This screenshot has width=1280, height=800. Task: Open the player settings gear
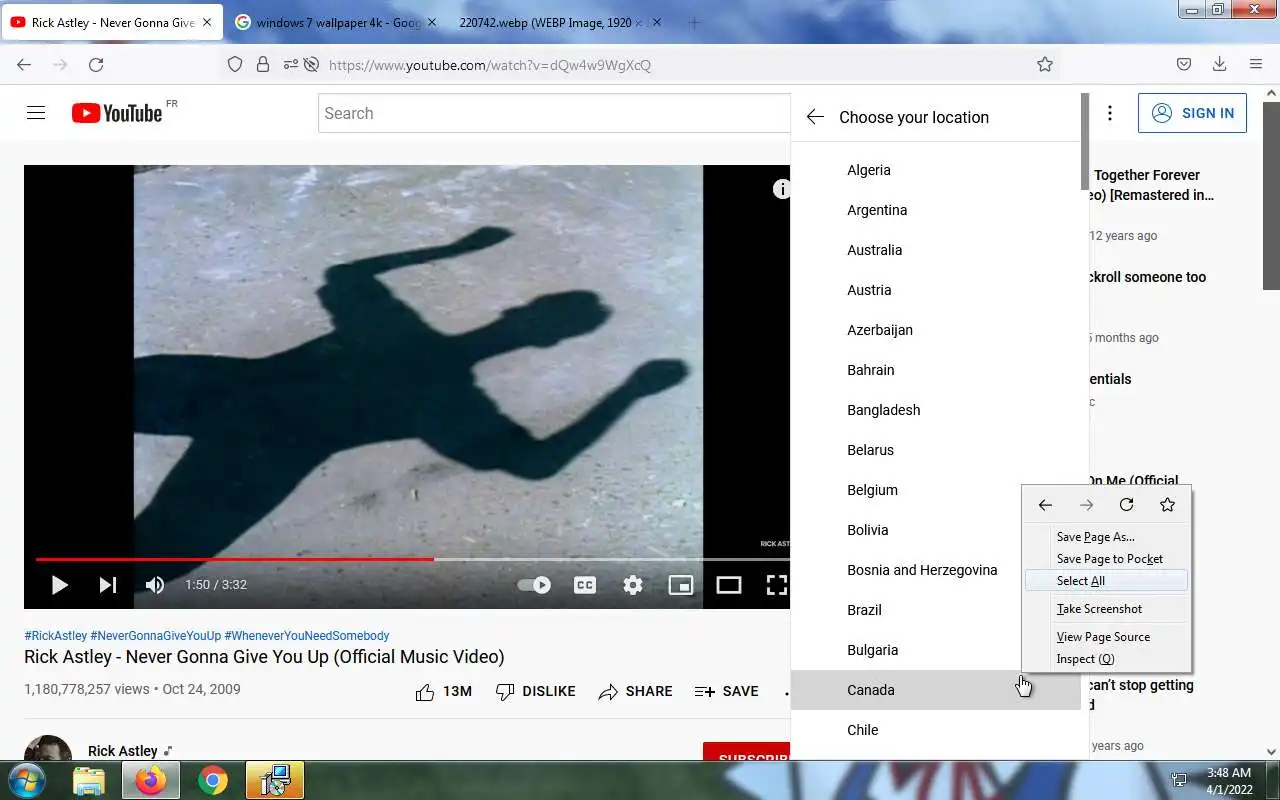coord(633,585)
